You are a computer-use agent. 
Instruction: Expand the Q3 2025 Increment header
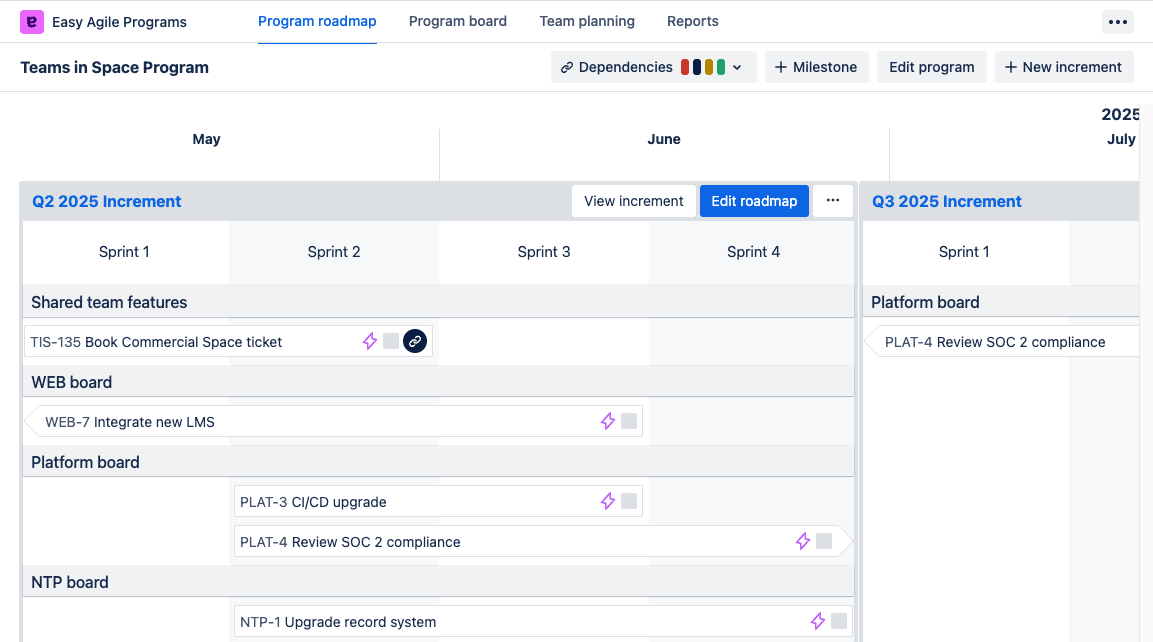coord(946,201)
